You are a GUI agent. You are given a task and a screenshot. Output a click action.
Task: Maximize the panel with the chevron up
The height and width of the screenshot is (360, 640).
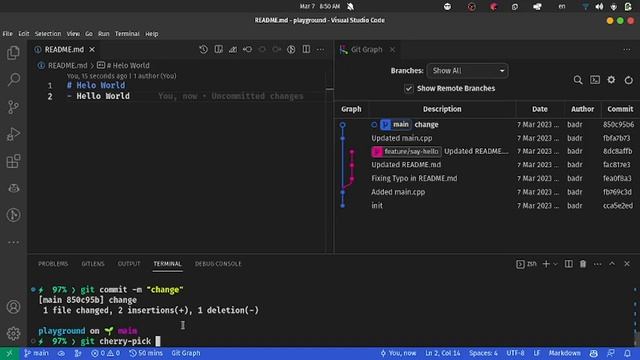pyautogui.click(x=612, y=264)
